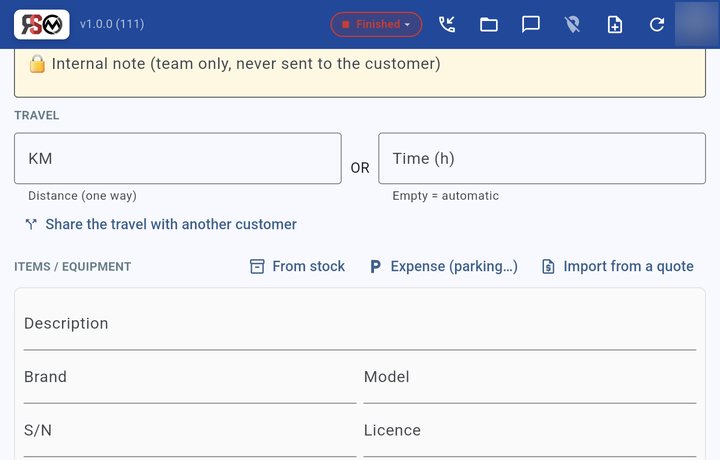Click the split-route icon beside Share travel

coord(31,224)
